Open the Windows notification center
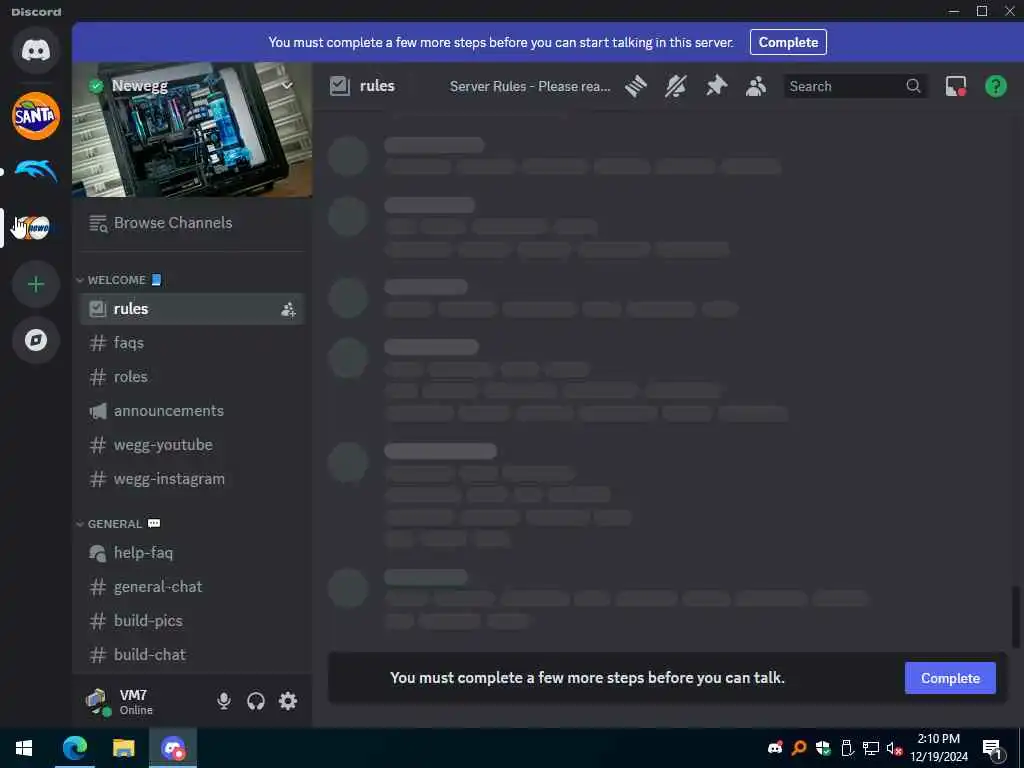Image resolution: width=1024 pixels, height=768 pixels. coord(992,748)
